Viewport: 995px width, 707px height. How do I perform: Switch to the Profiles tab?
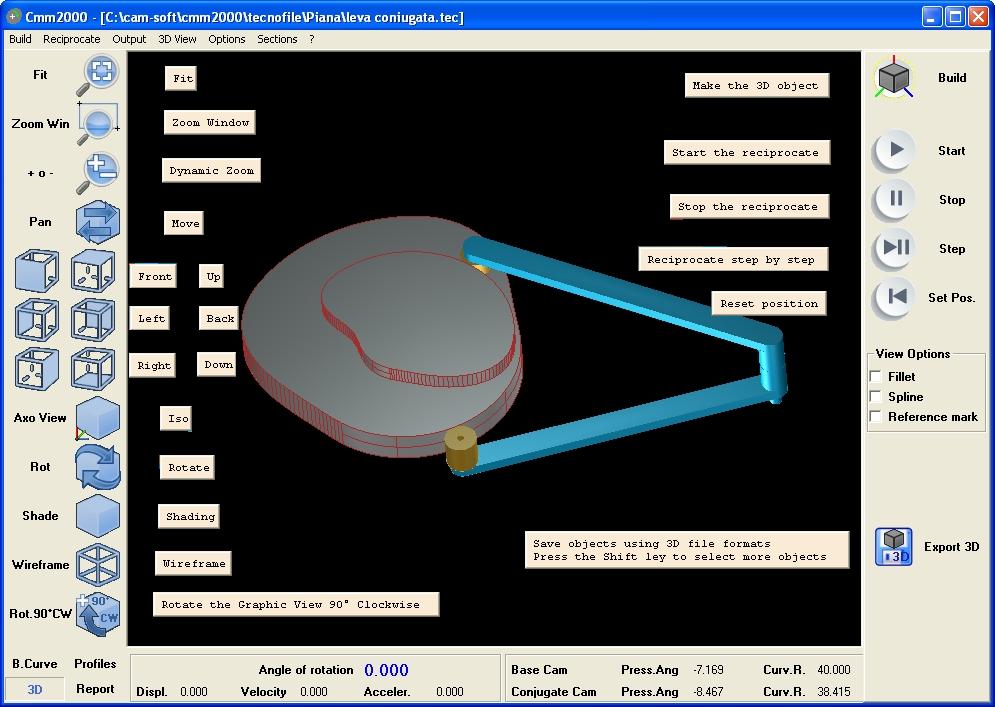pos(95,664)
